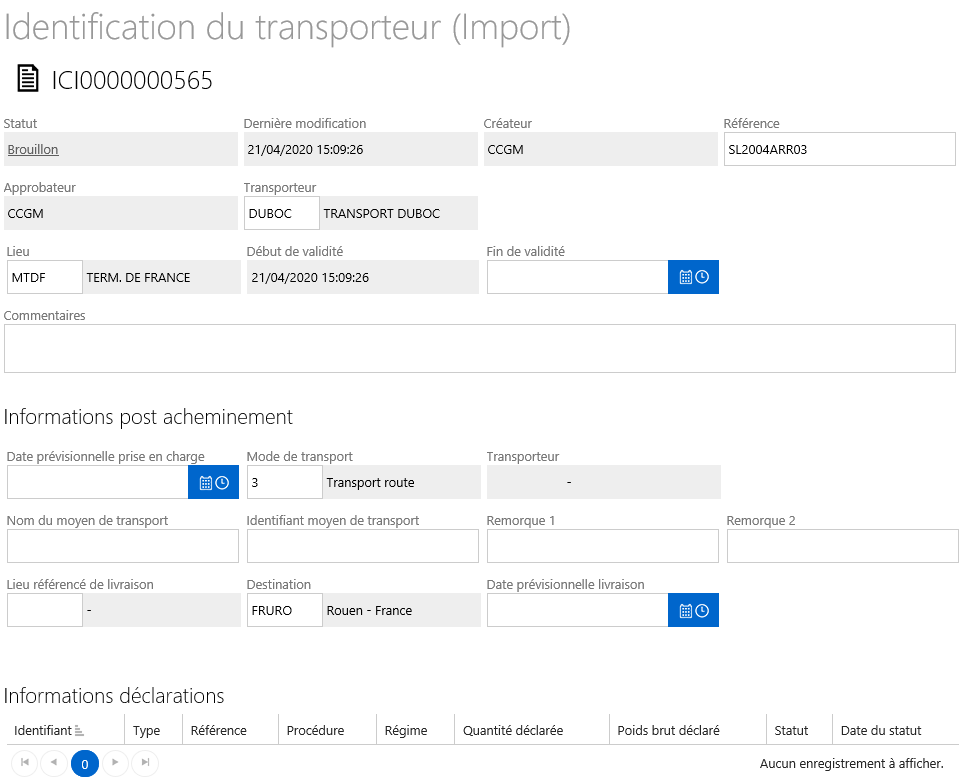The image size is (959, 782).
Task: Click the document icon beside ICI0000000565
Action: (28, 79)
